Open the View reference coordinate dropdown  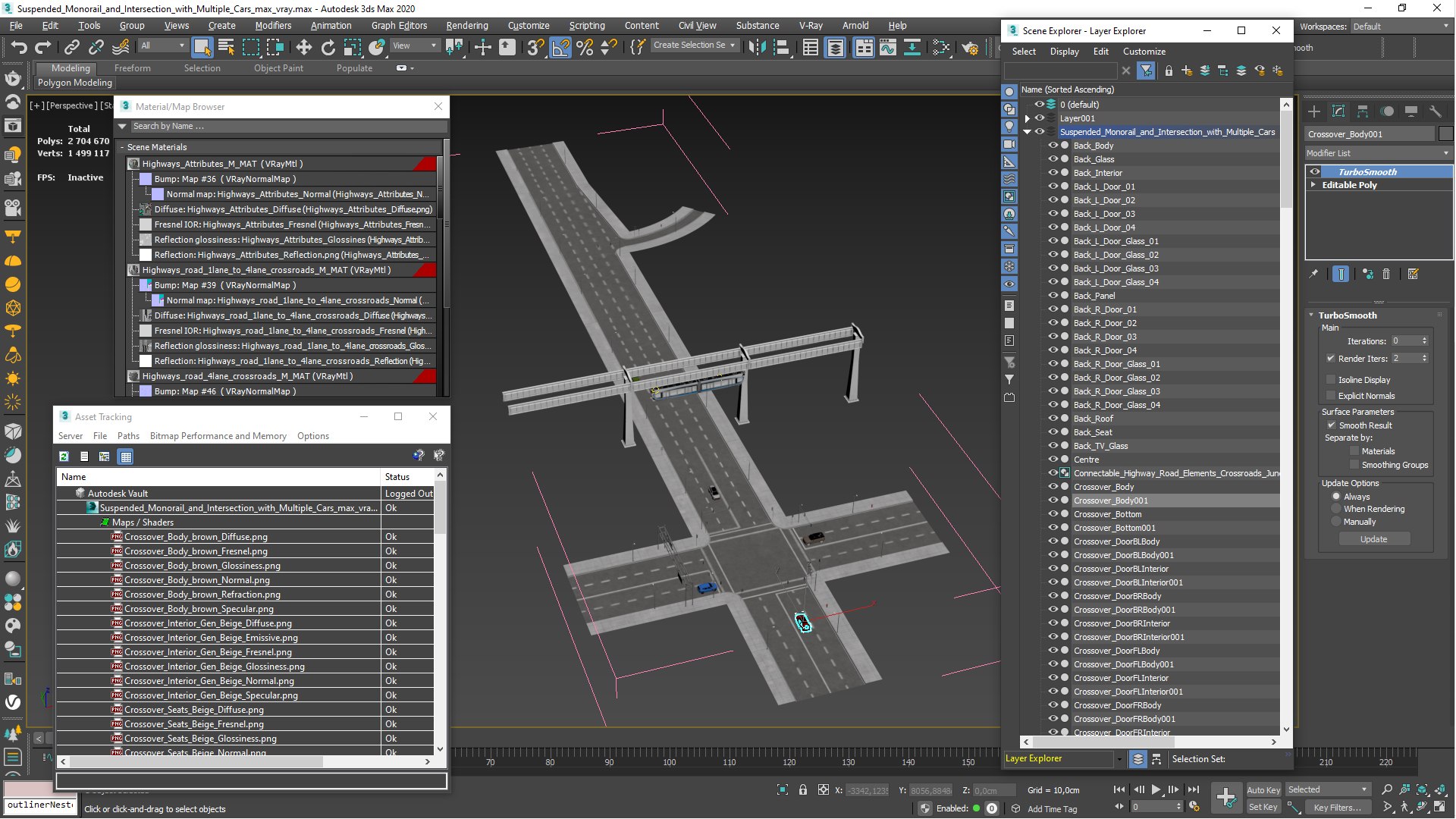(x=414, y=45)
